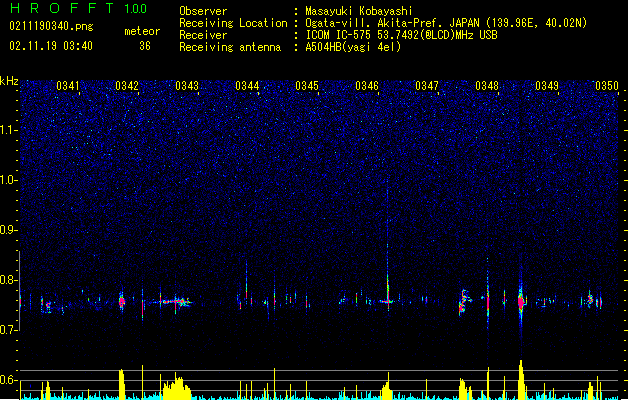Click the date stamp 02.11.19 03:40
Viewport: 629px width, 400px height.
[x=51, y=46]
